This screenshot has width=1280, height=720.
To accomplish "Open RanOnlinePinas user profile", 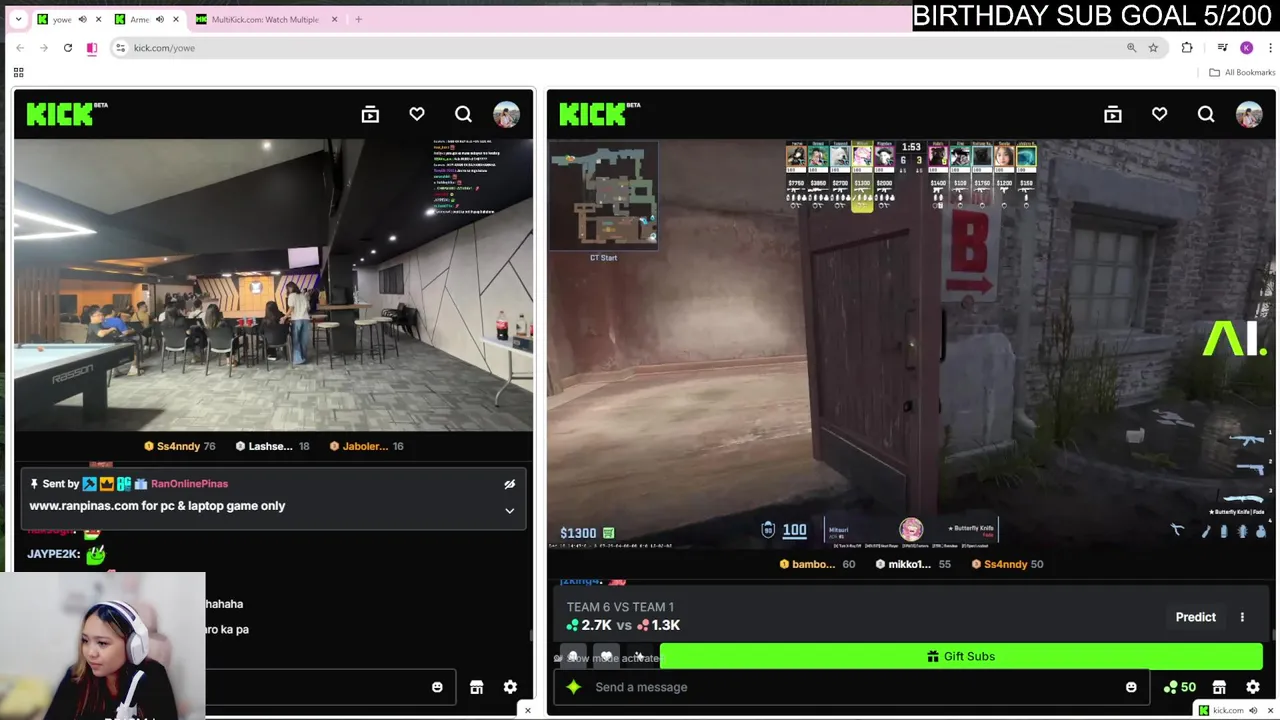I will point(189,484).
